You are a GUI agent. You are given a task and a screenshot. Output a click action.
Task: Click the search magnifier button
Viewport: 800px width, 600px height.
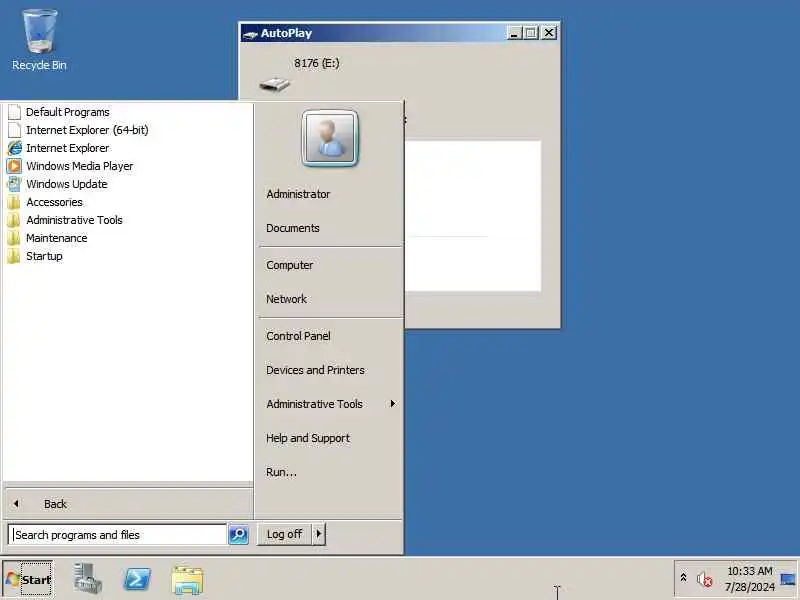click(238, 535)
